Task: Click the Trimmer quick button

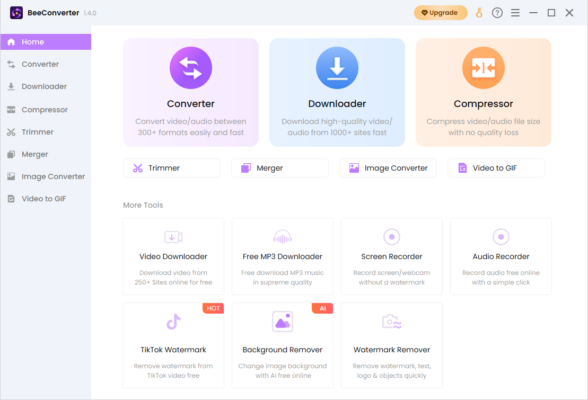Action: click(172, 168)
